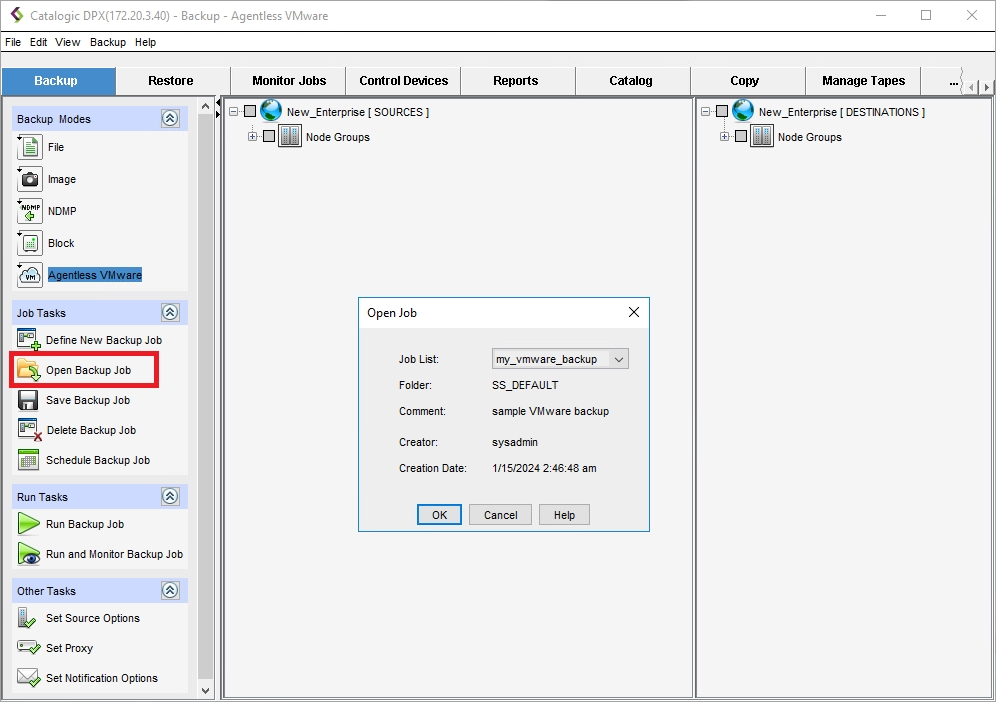Screen dimensions: 996x702
Task: Click the Delete Backup Job icon
Action: tap(29, 430)
